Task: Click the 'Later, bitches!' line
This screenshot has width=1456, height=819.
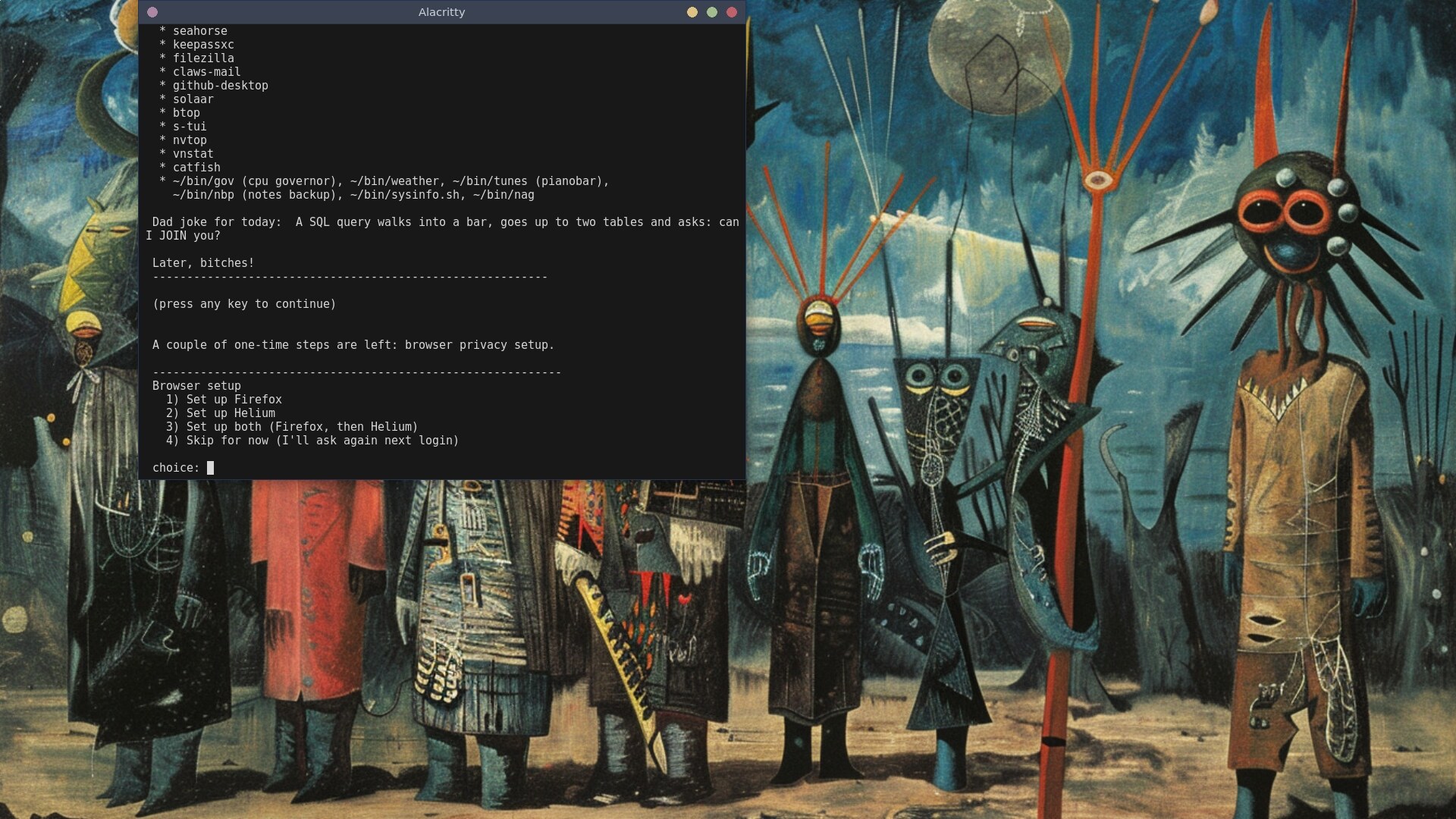Action: click(203, 263)
